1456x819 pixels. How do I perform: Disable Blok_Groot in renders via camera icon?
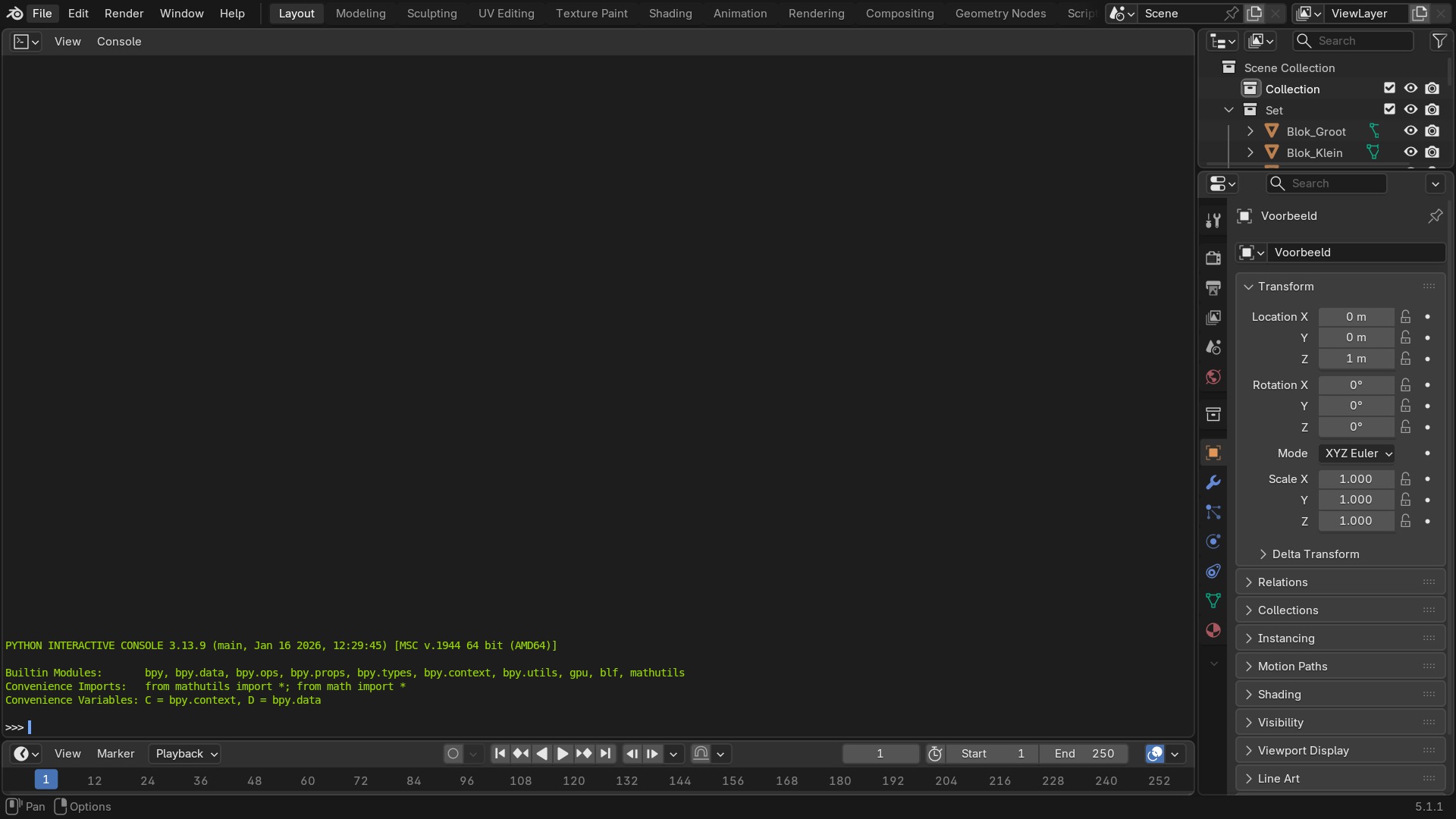click(x=1432, y=131)
